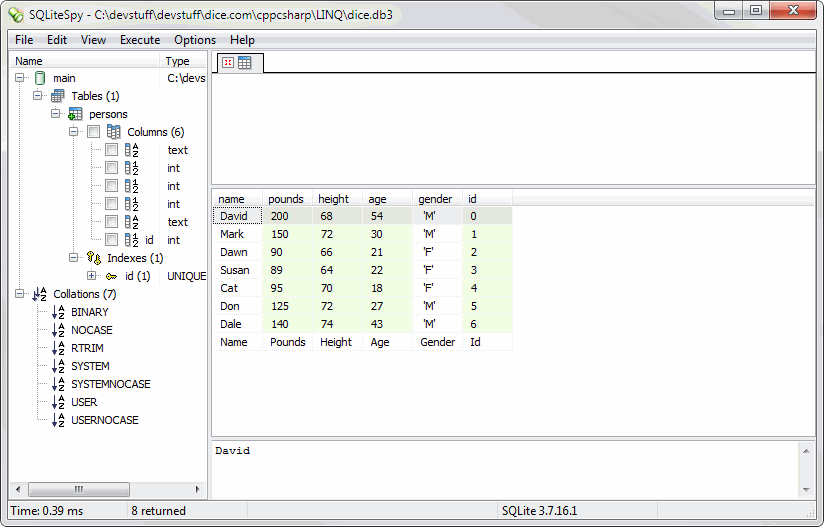Check the first text column checkbox
The height and width of the screenshot is (527, 824).
tap(111, 150)
